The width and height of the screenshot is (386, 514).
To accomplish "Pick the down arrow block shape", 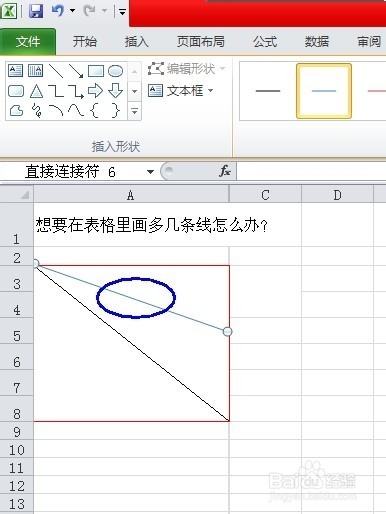I will point(115,91).
